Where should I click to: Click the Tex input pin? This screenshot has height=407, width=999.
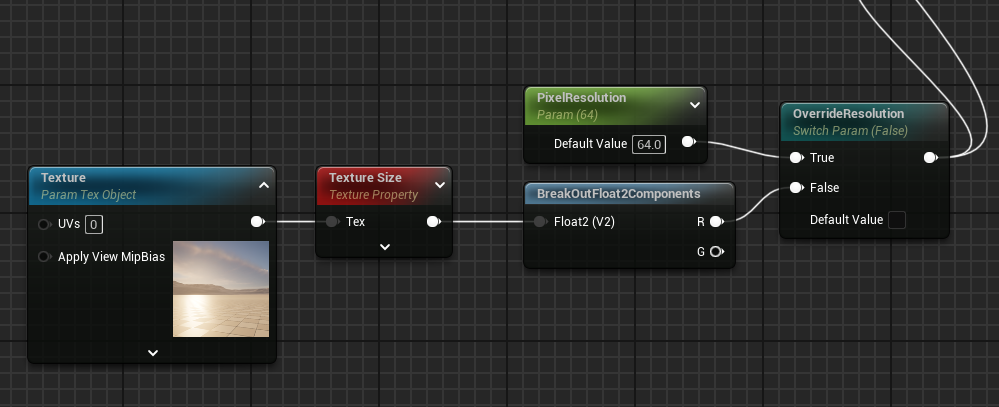tap(333, 222)
